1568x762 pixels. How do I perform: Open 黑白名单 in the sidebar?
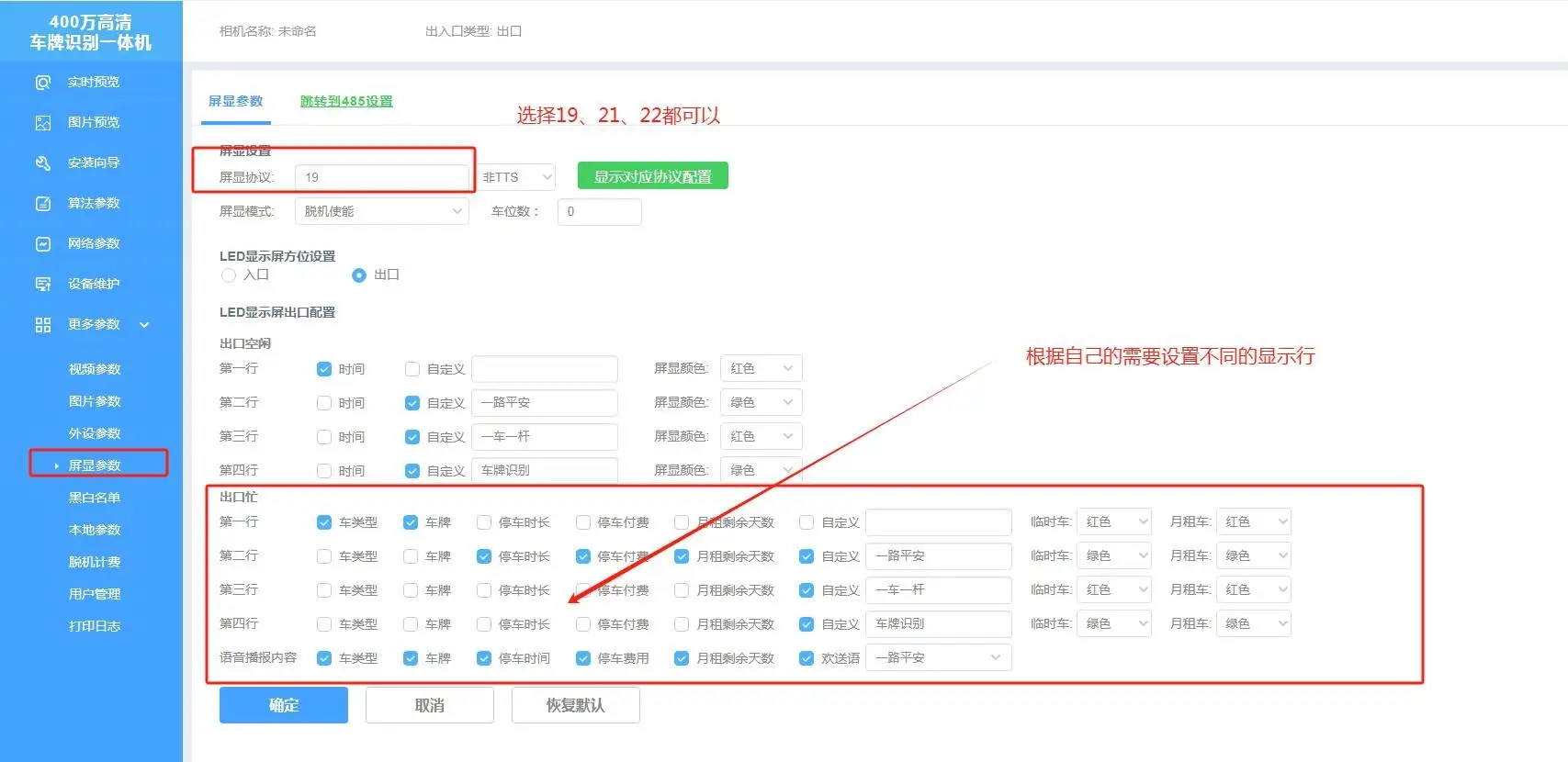pyautogui.click(x=95, y=498)
